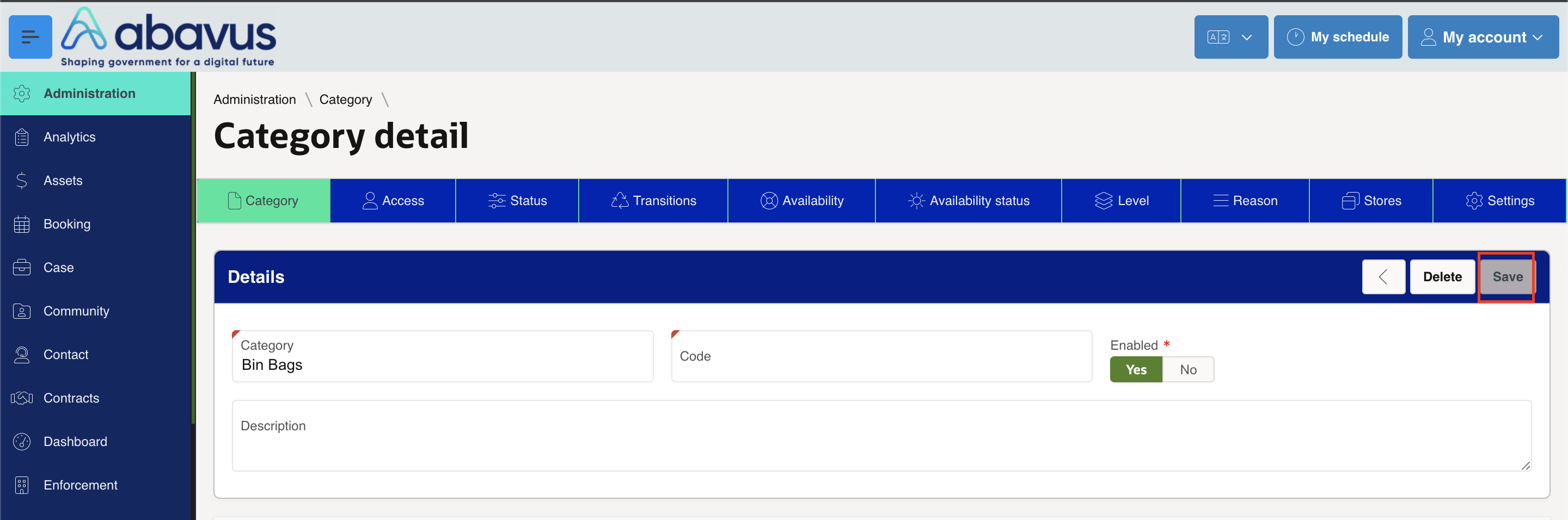Click the Community icon in sidebar

tap(22, 311)
